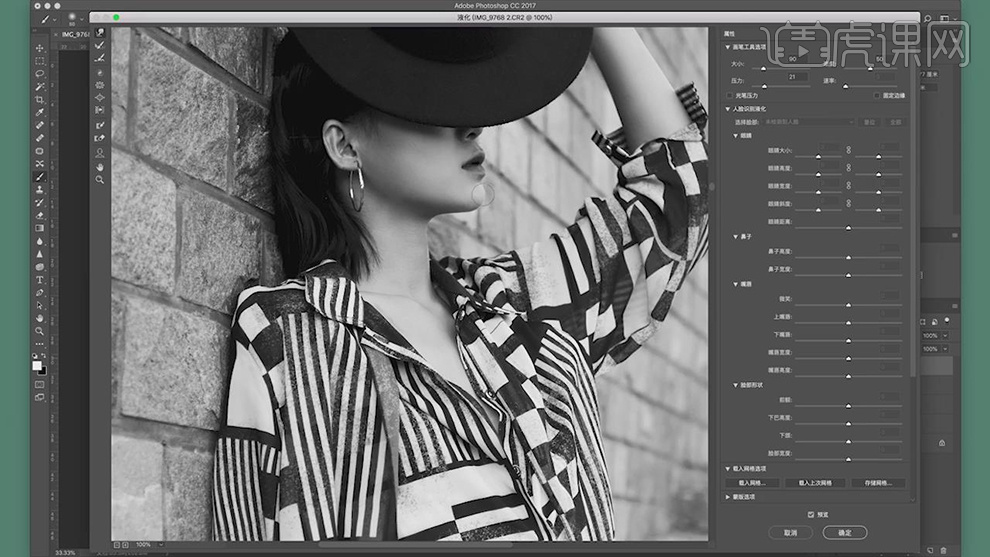Adjust the 下巴高度 chin height slider
This screenshot has height=557, width=990.
coord(848,424)
